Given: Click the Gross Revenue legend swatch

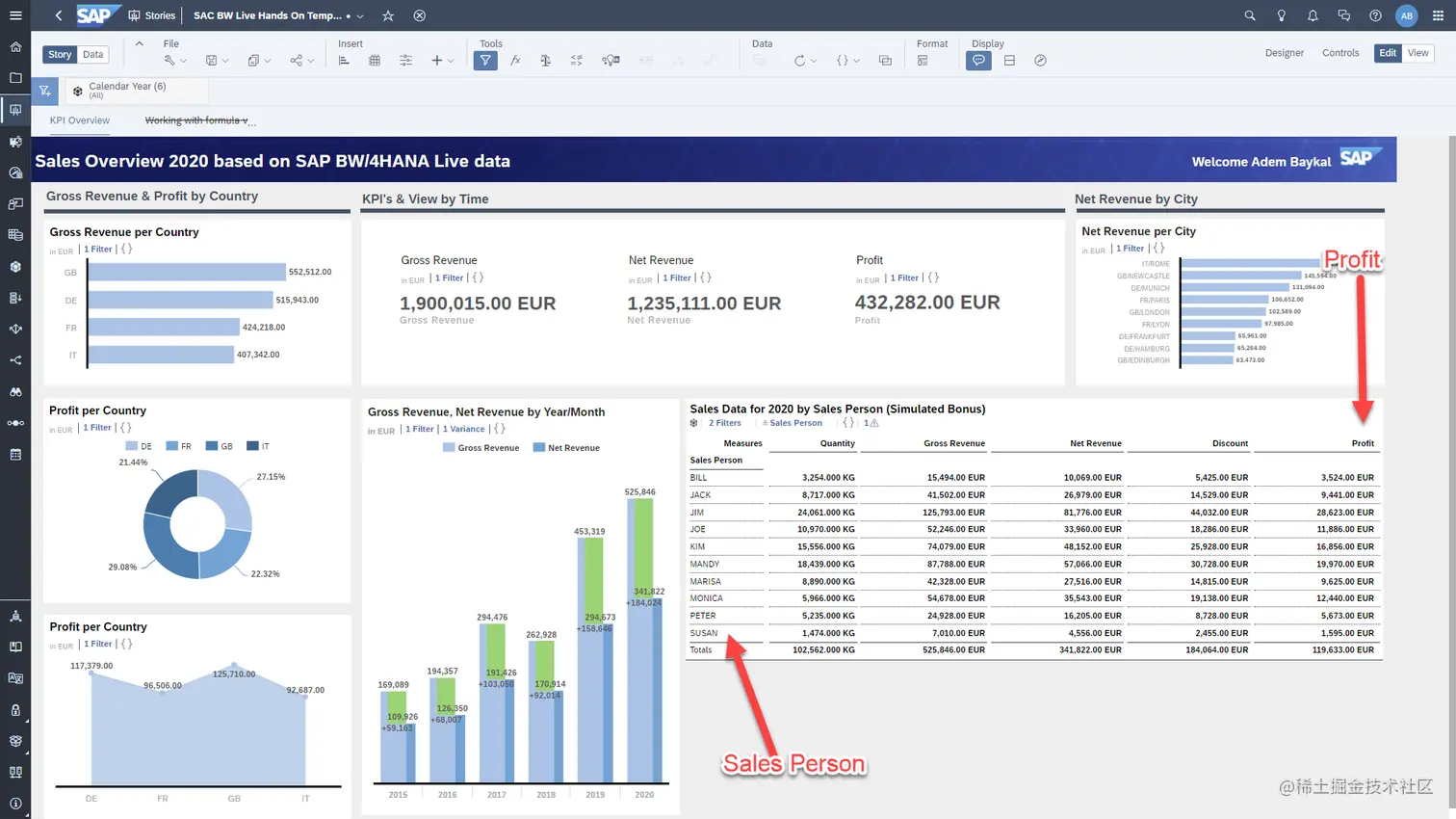Looking at the screenshot, I should click(449, 448).
